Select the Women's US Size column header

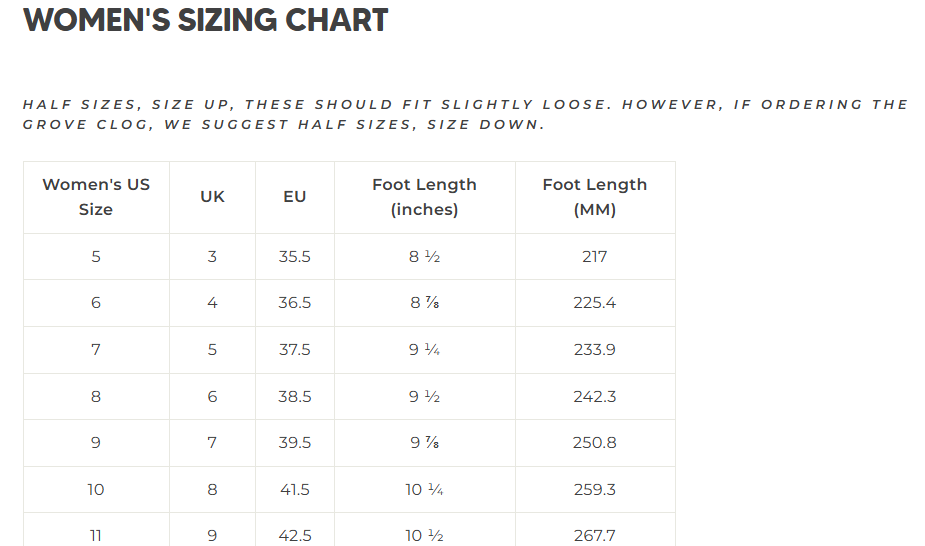(x=96, y=197)
